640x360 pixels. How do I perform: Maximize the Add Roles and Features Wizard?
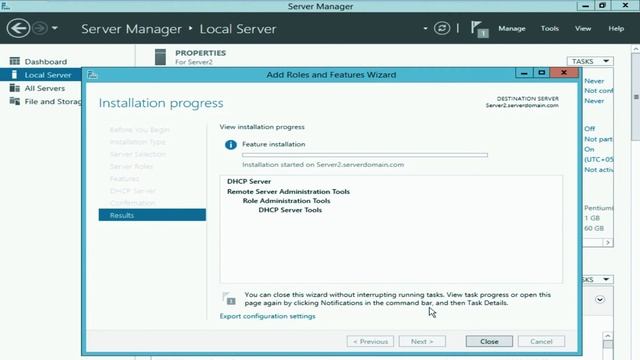point(542,73)
